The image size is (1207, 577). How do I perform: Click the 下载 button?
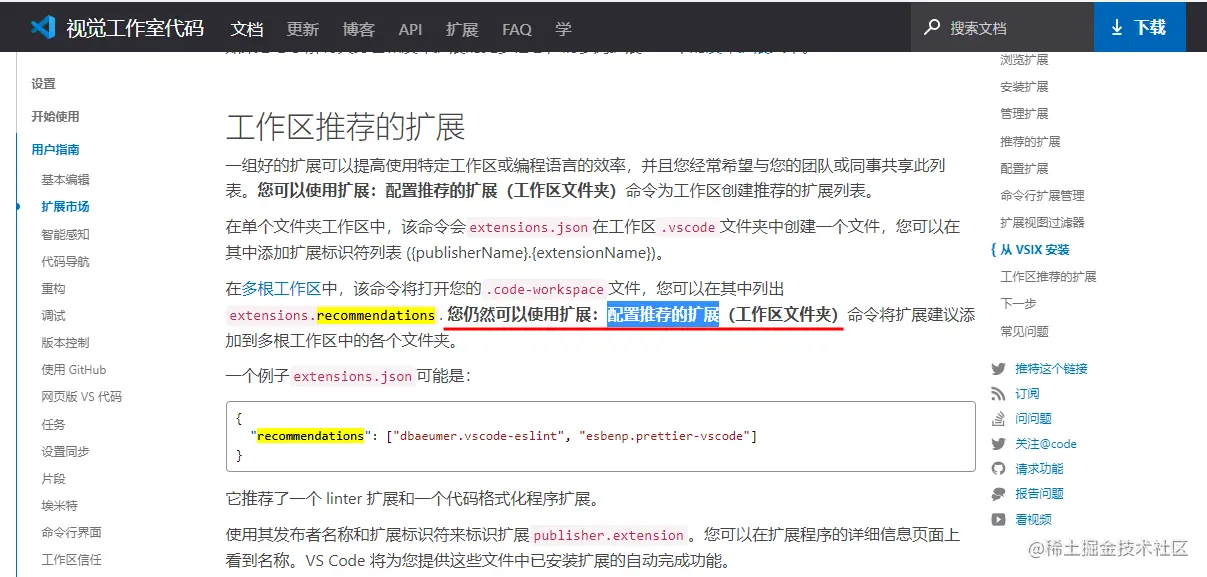(1140, 27)
